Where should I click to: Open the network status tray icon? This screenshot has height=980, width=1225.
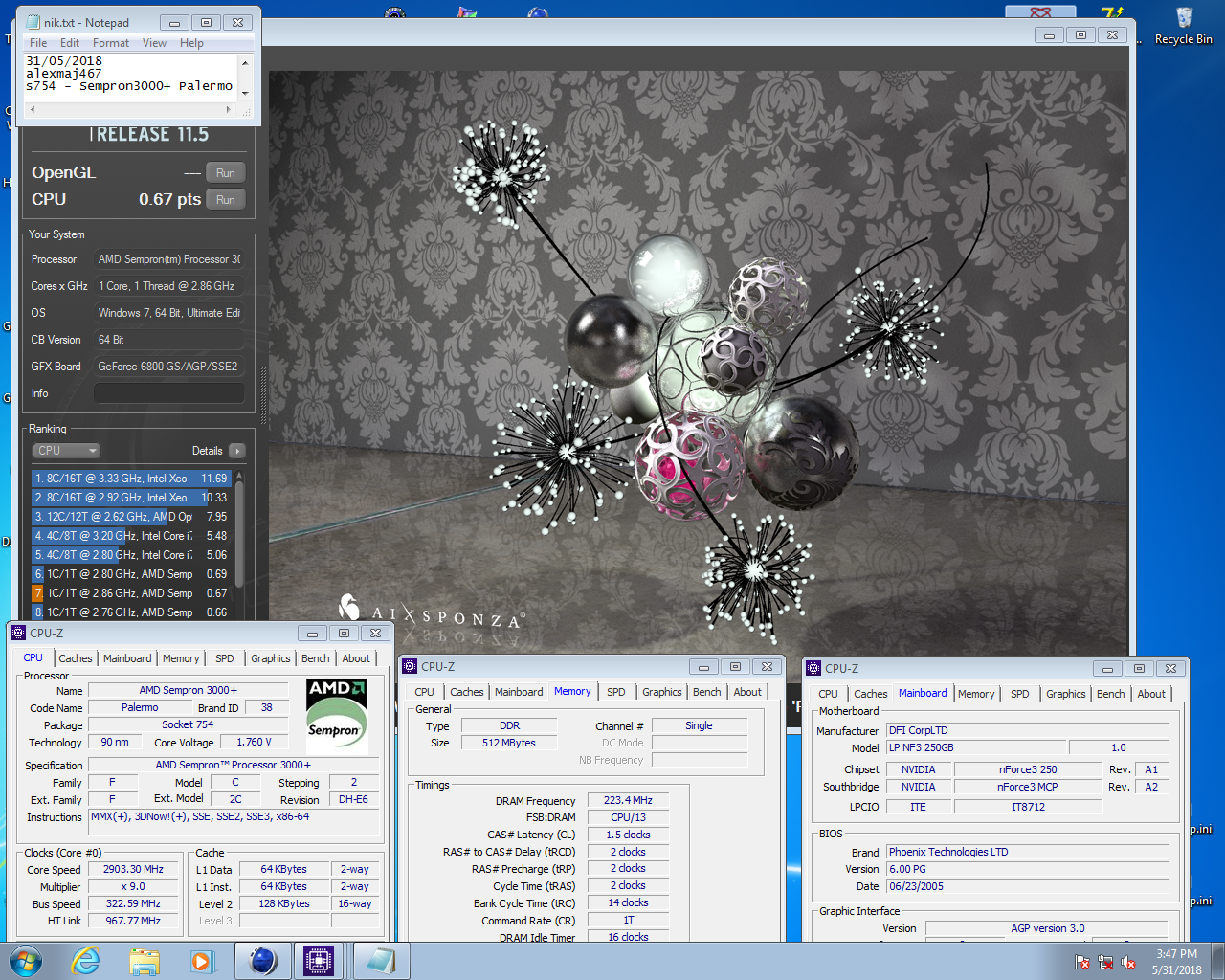[x=1105, y=963]
